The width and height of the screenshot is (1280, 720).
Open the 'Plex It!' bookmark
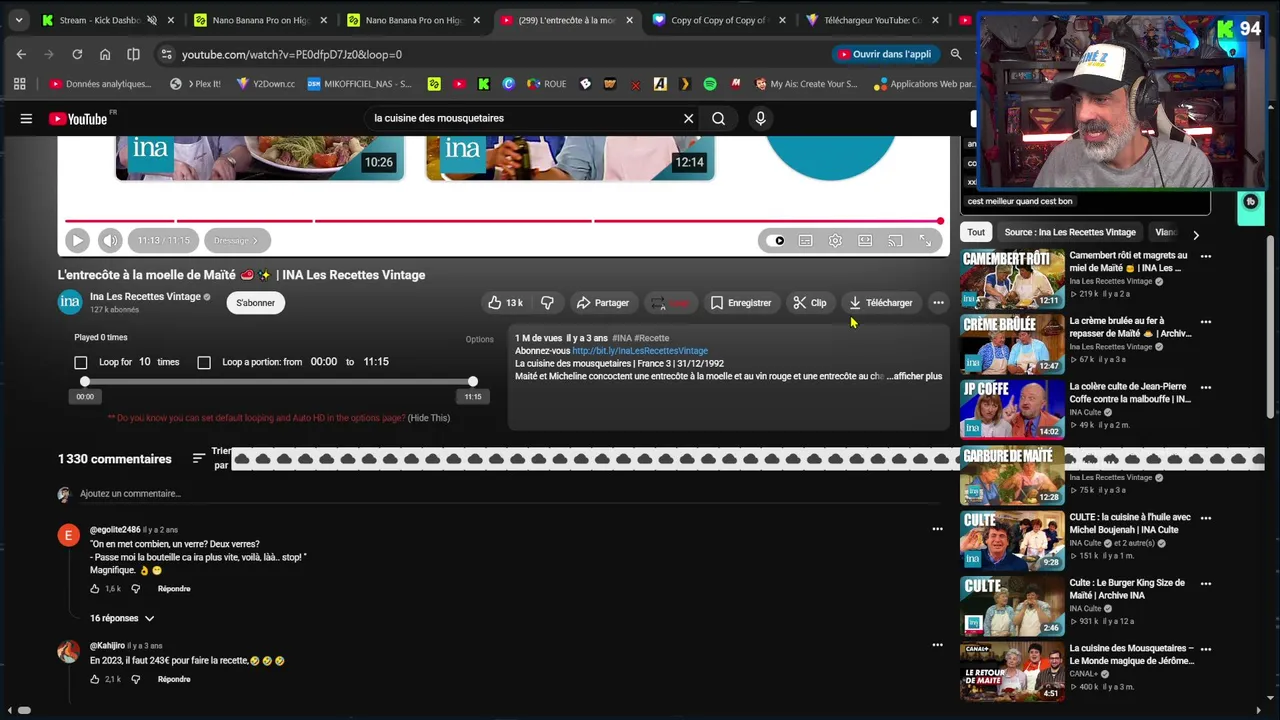point(195,84)
